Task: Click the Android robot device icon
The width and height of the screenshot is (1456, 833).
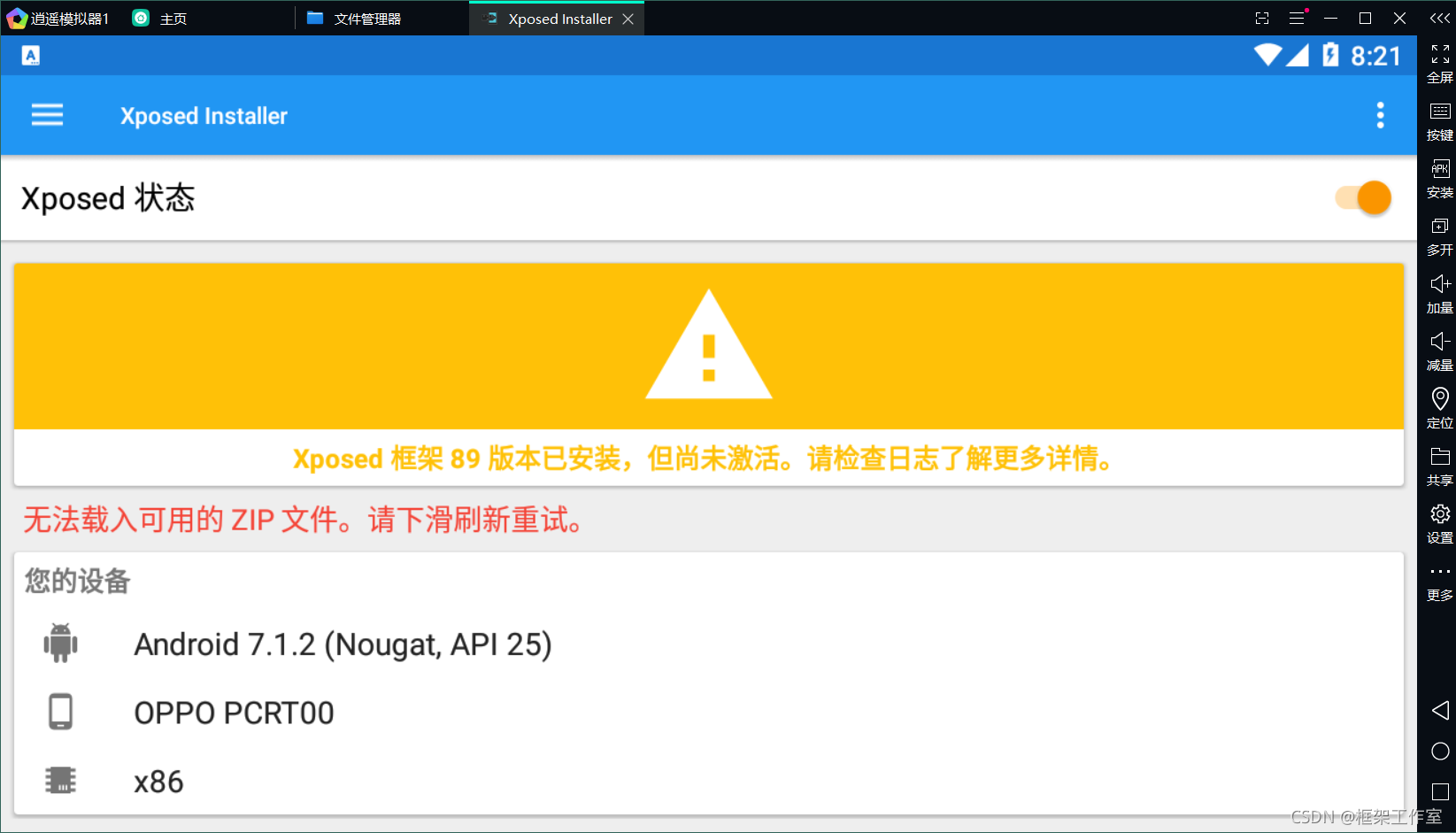Action: click(60, 643)
